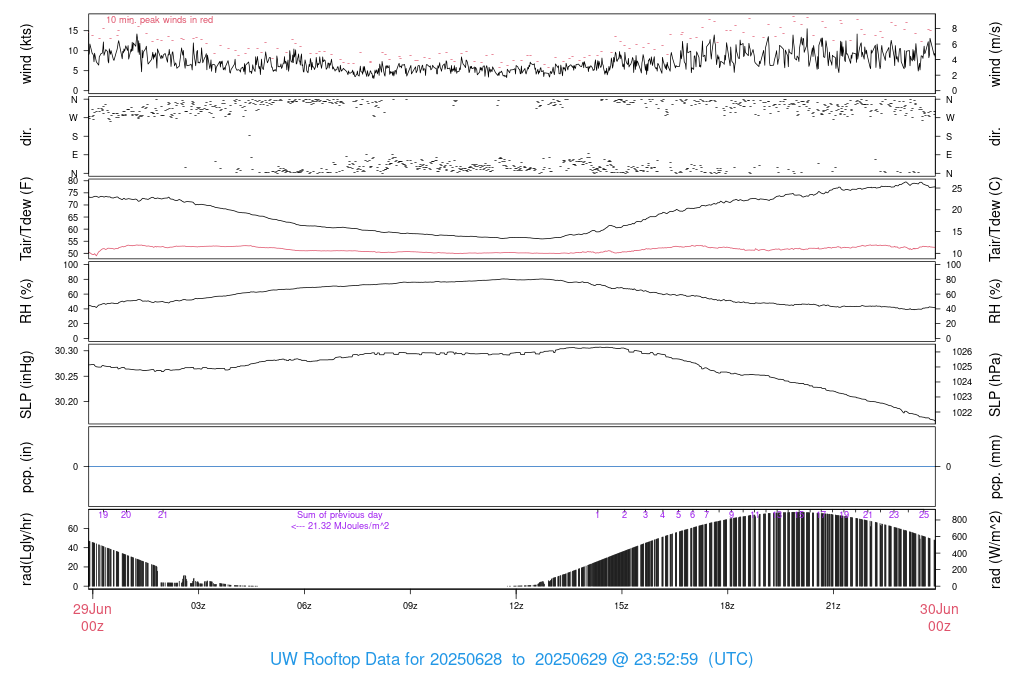Select the 'Tair/Tdew (F)' axis label
This screenshot has width=1024, height=700.
coord(27,219)
